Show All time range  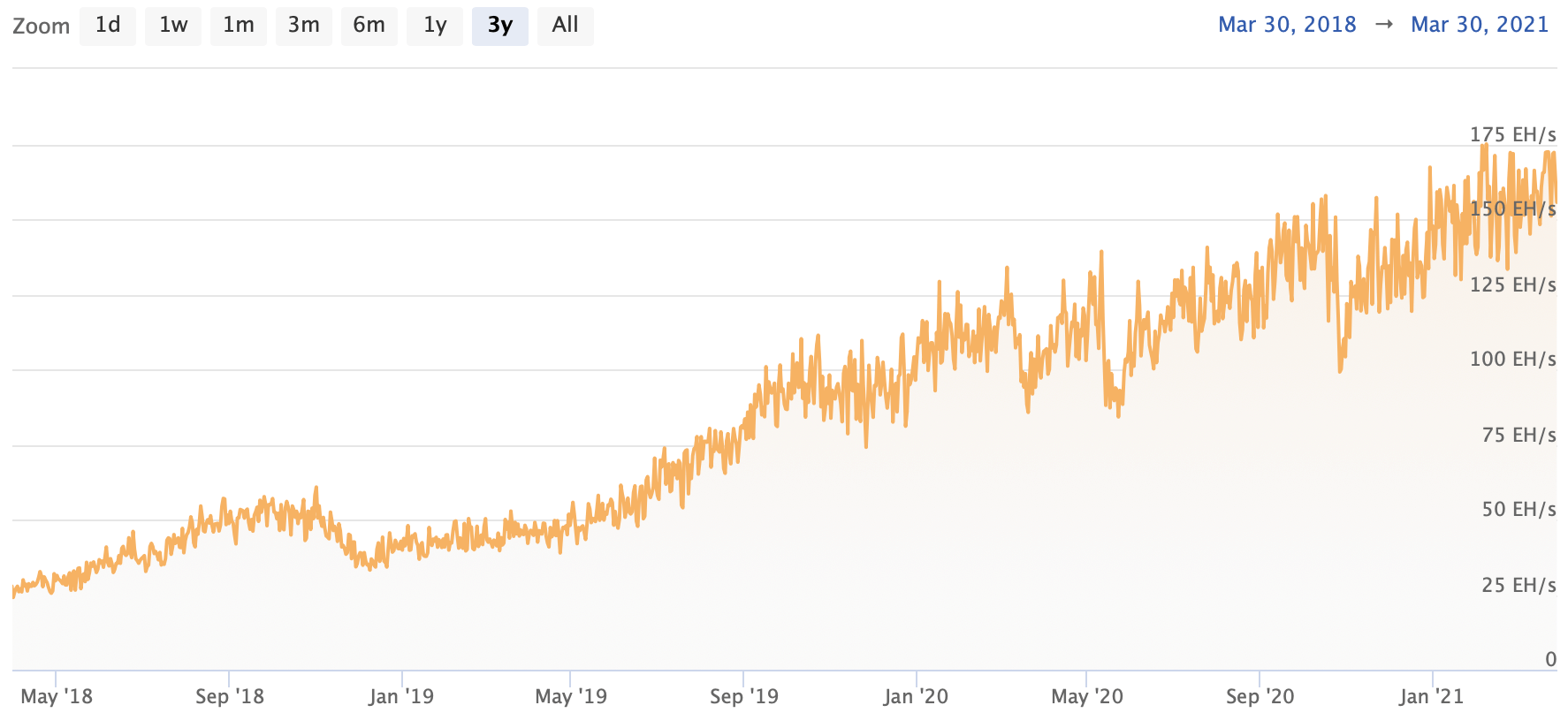pyautogui.click(x=566, y=26)
